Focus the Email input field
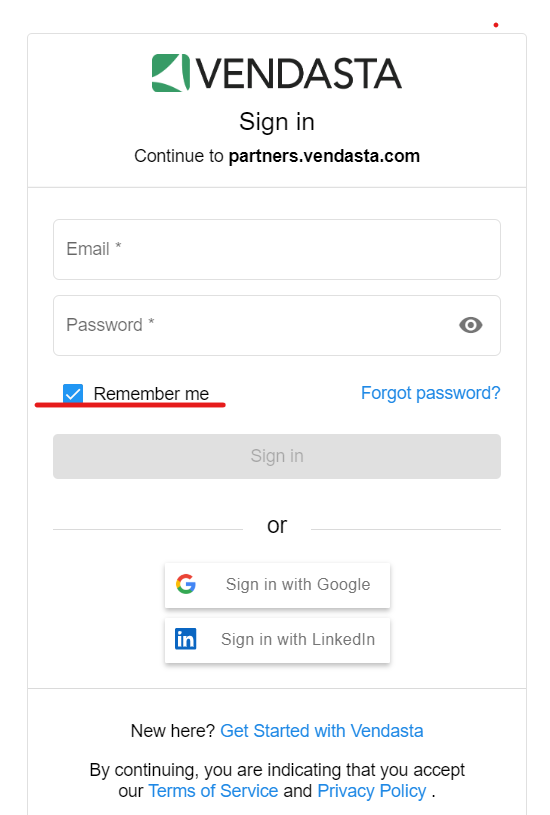This screenshot has height=815, width=550. [x=277, y=249]
